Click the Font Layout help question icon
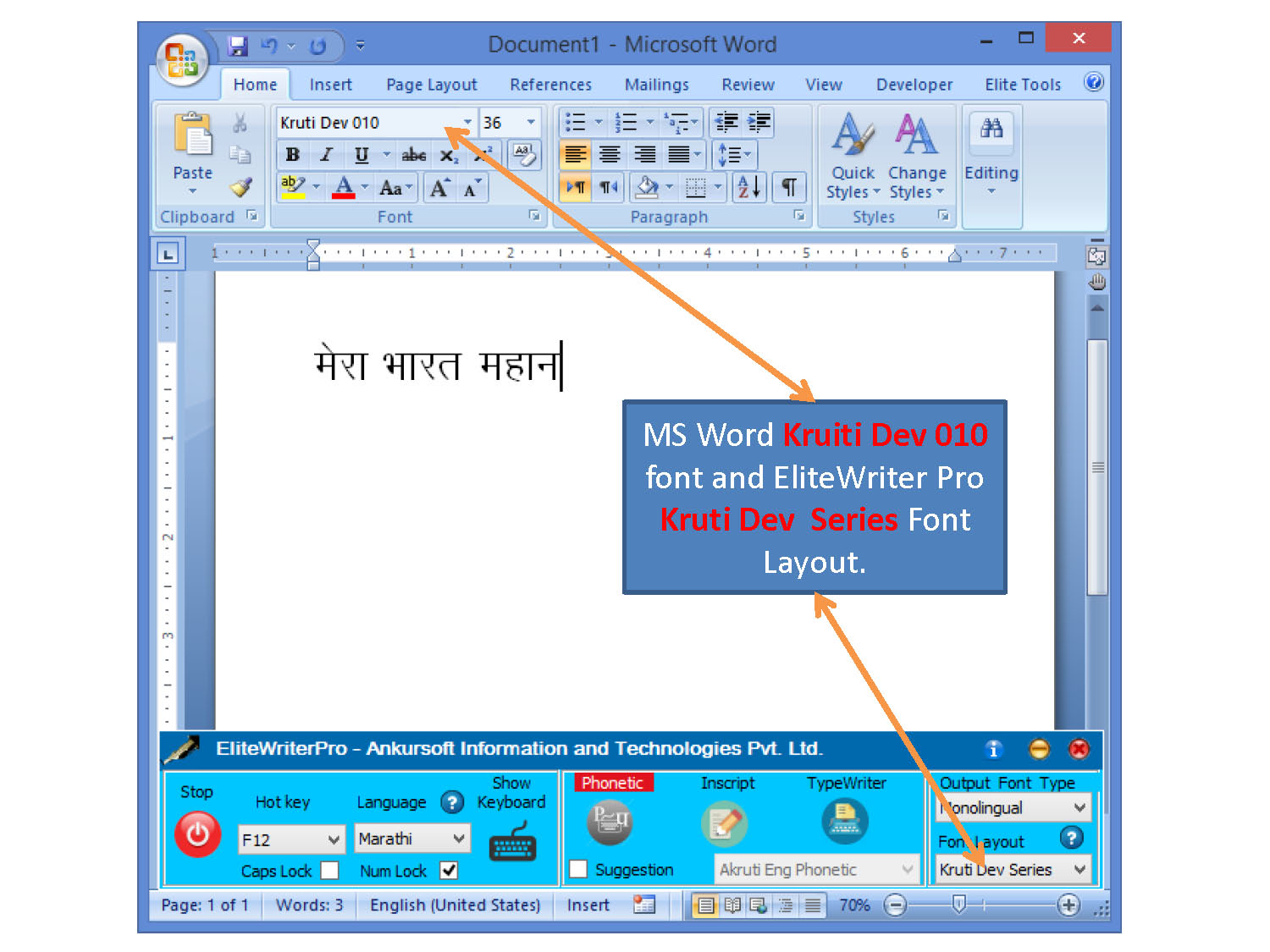Viewport: 1270px width, 952px height. coord(1071,838)
